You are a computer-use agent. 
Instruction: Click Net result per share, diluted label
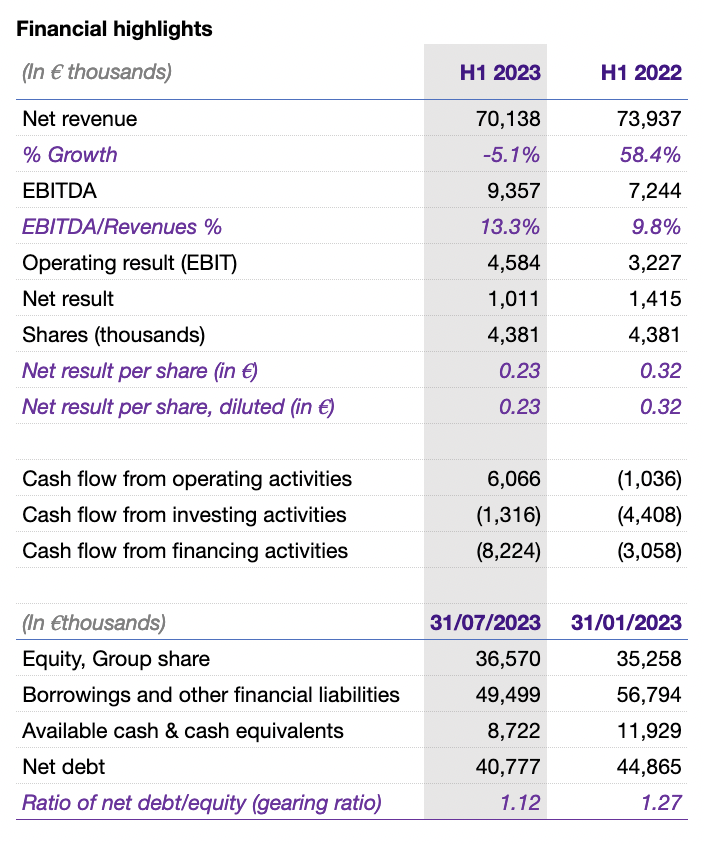click(178, 407)
